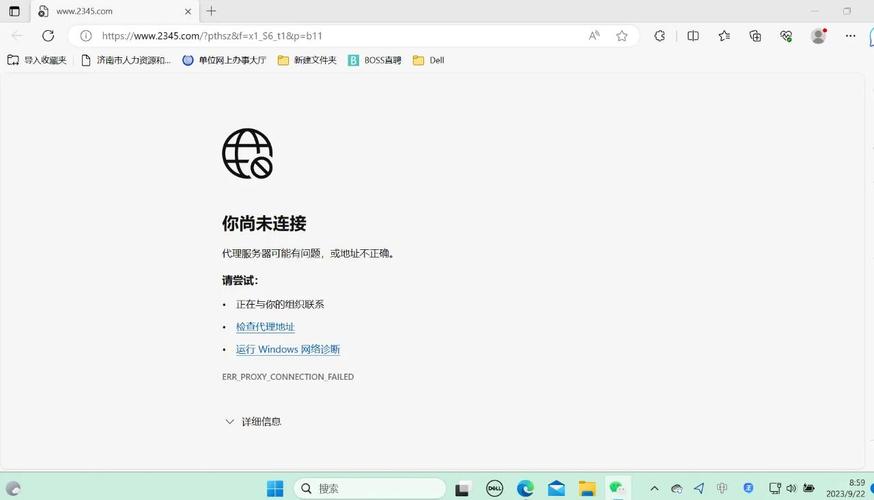Open File Explorer on taskbar
874x500 pixels.
587,489
